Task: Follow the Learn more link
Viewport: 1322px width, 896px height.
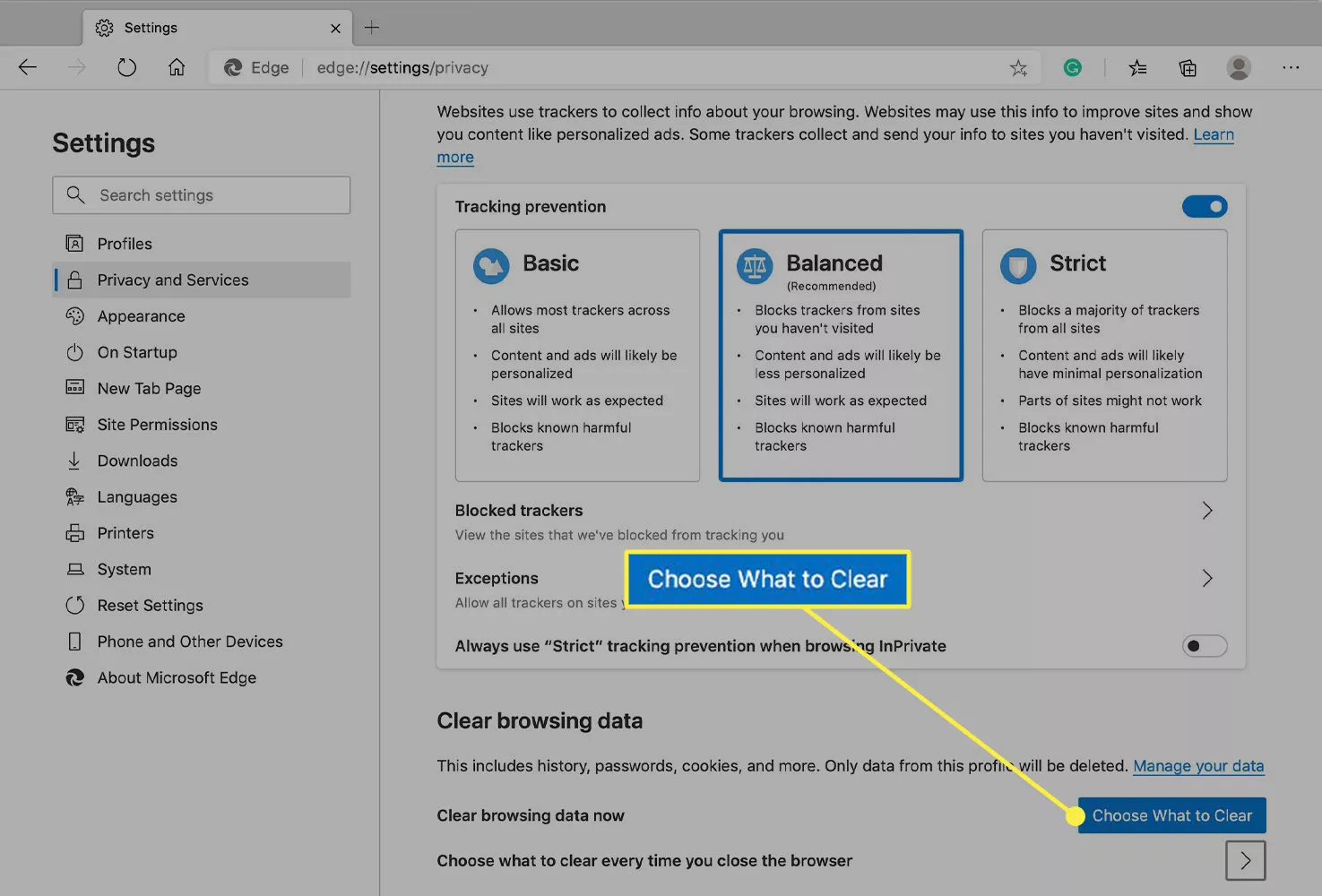Action: coord(1214,134)
